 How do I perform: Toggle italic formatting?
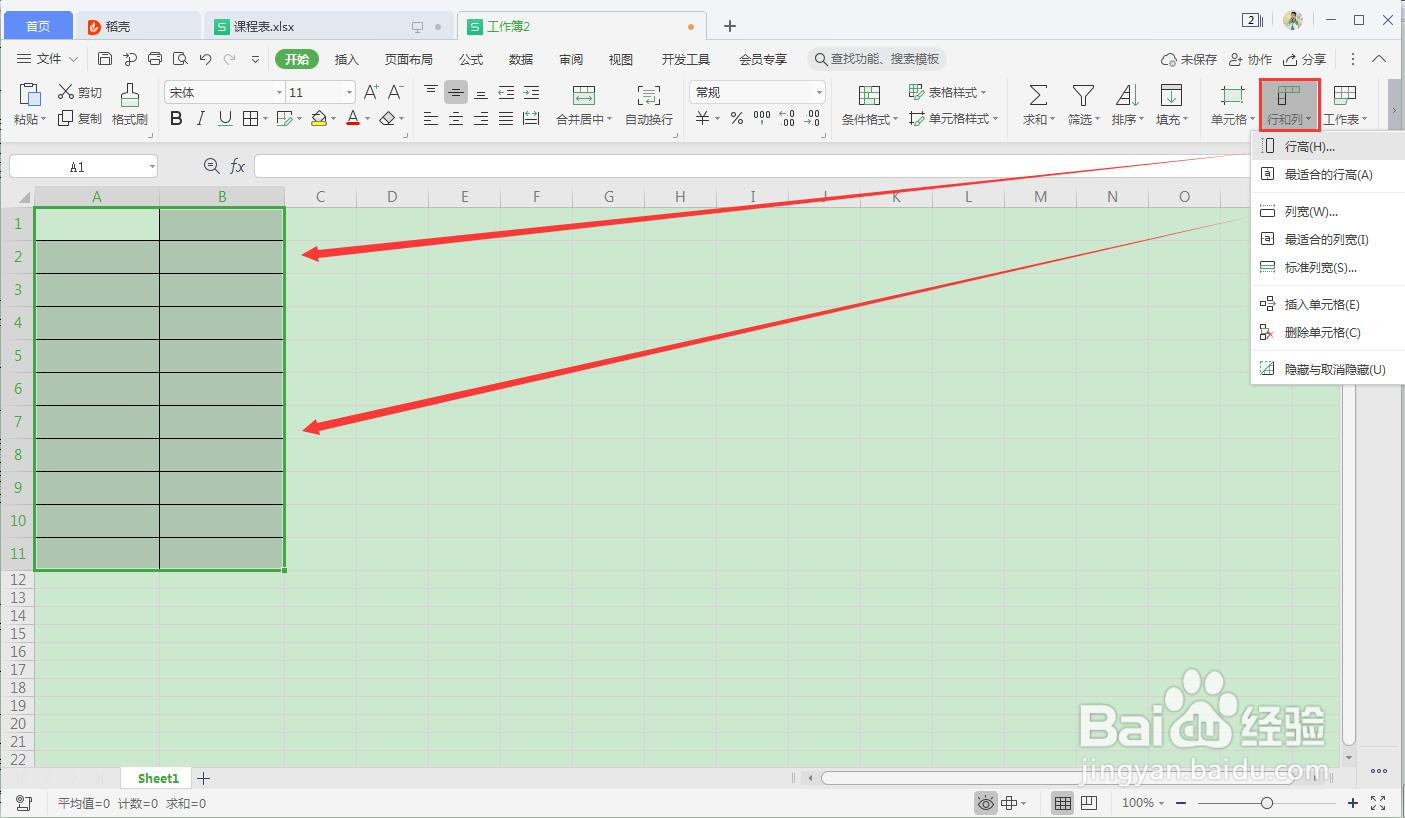200,118
